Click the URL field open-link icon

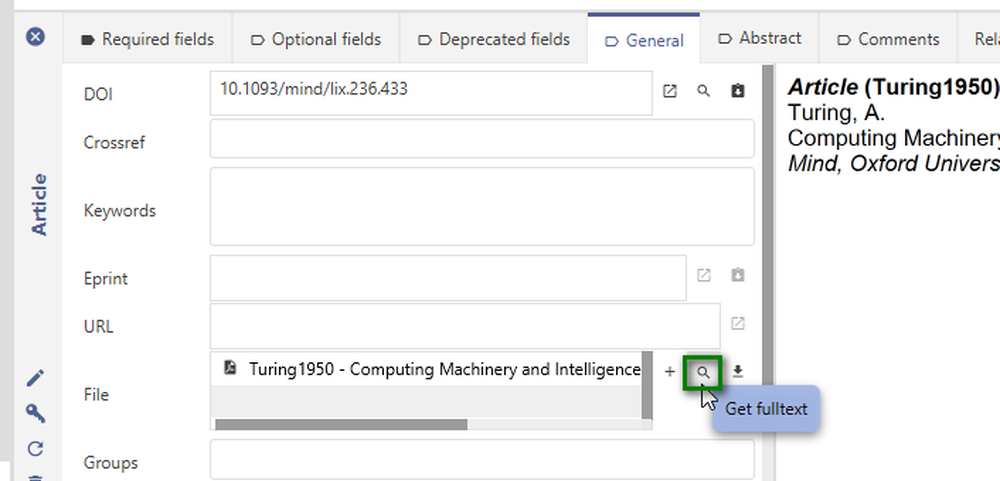tap(737, 323)
